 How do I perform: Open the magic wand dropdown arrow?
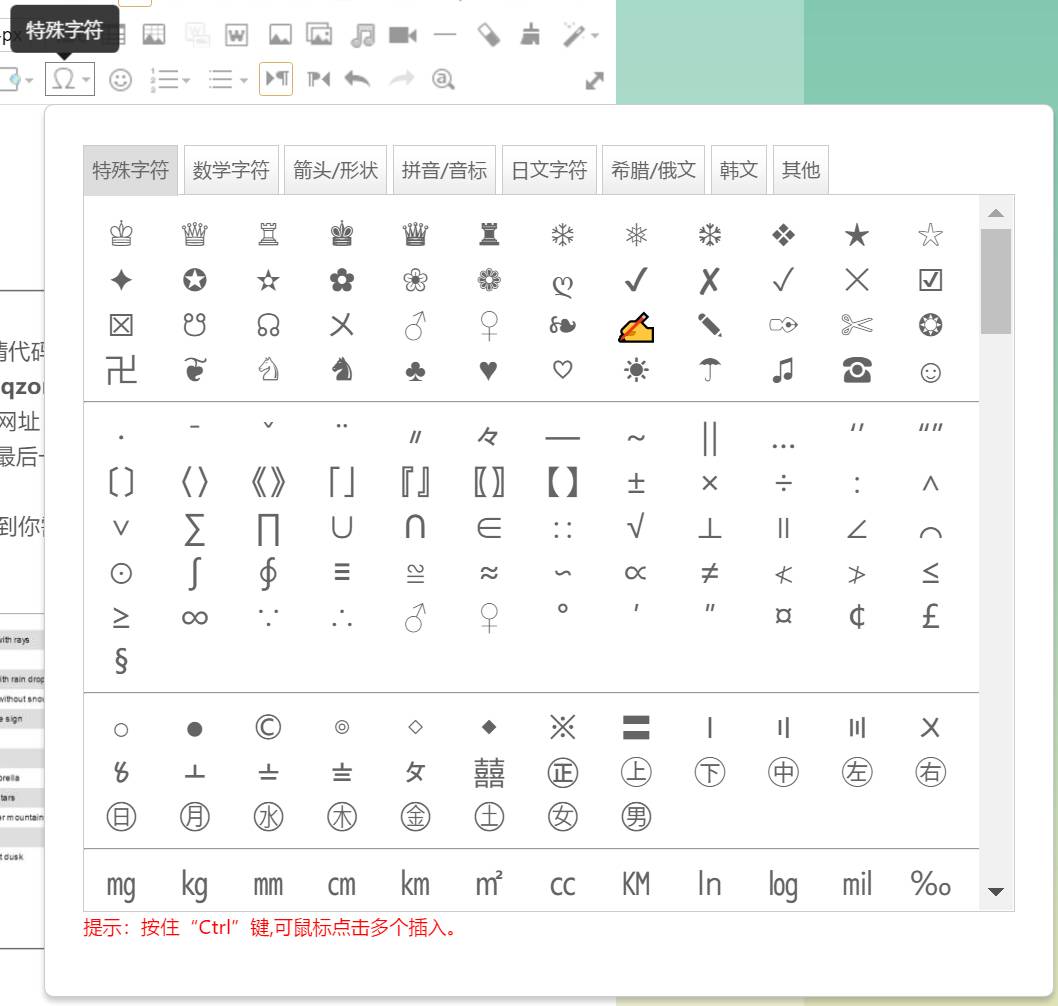coord(595,37)
